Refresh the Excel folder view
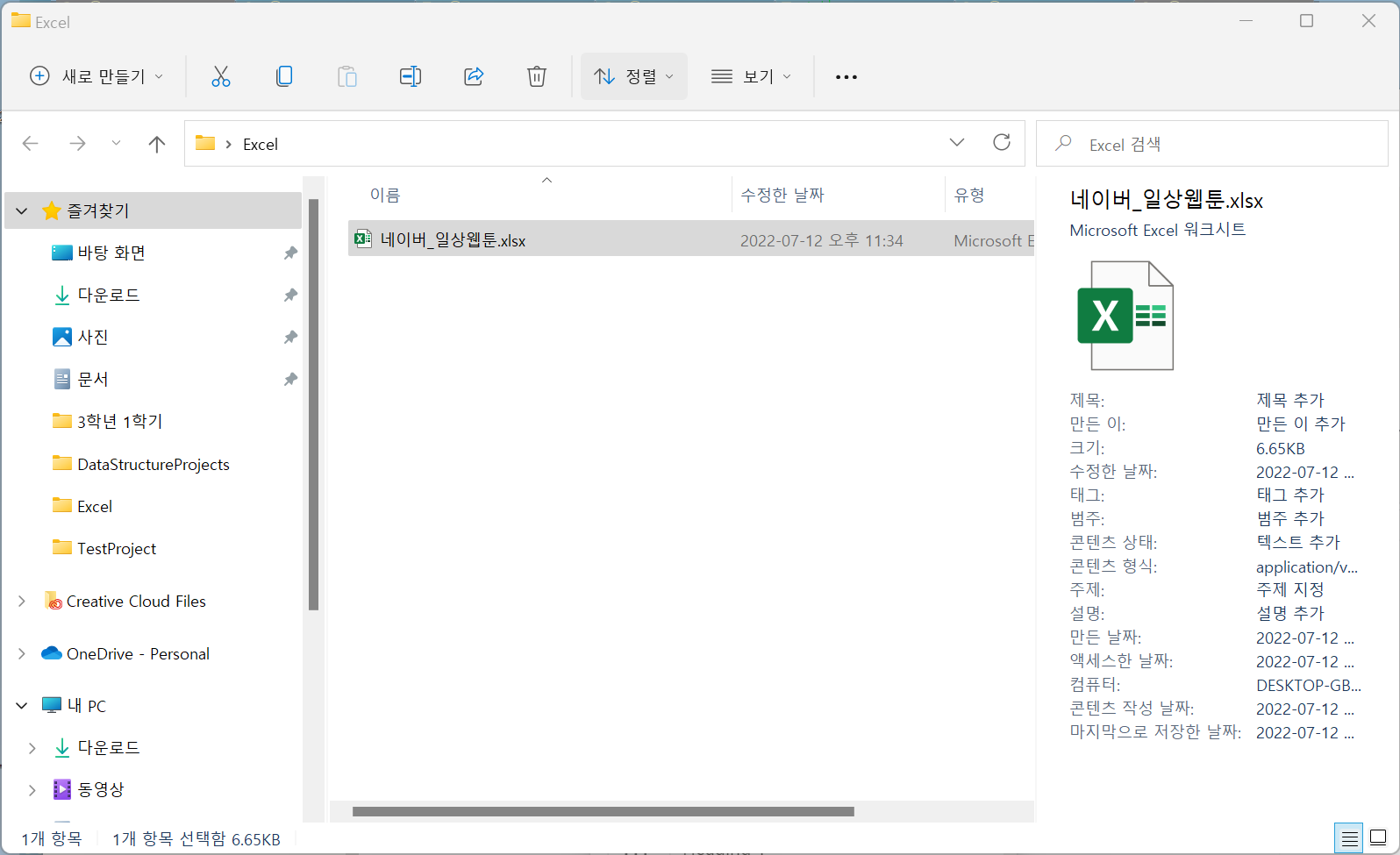Screen dimensions: 1400x855 [1002, 142]
